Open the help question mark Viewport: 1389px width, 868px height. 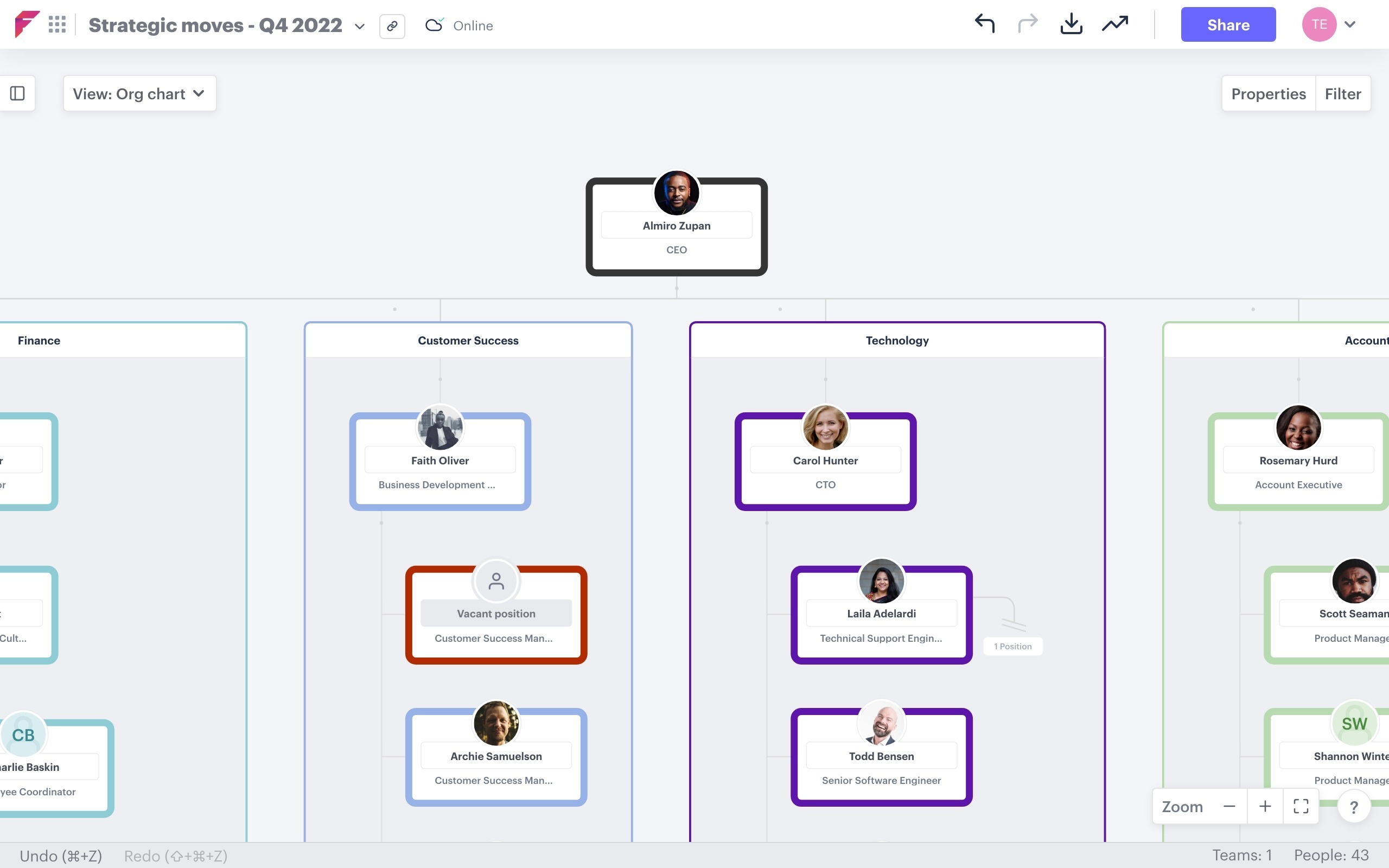pyautogui.click(x=1354, y=806)
